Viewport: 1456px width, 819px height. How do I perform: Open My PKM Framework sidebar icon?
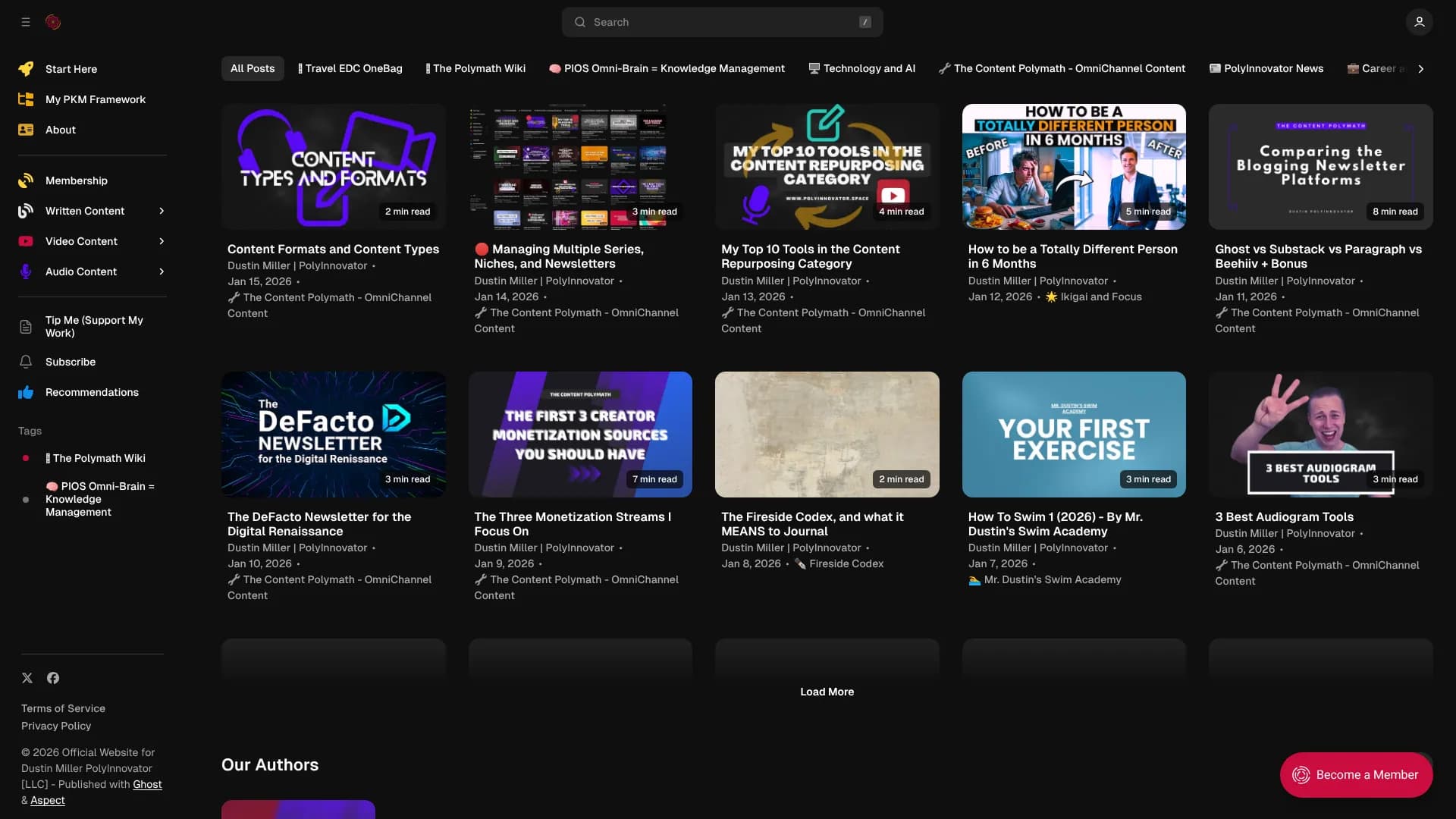[26, 99]
